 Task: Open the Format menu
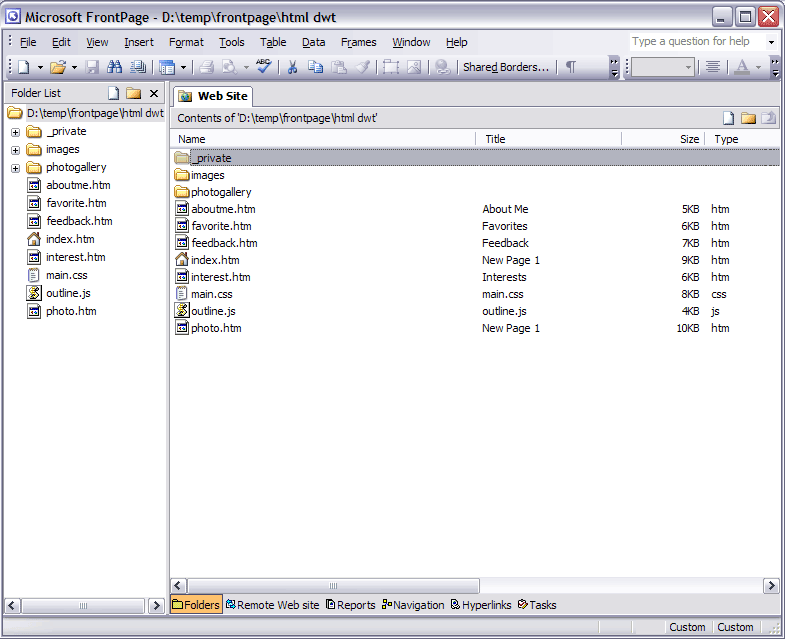tap(186, 43)
